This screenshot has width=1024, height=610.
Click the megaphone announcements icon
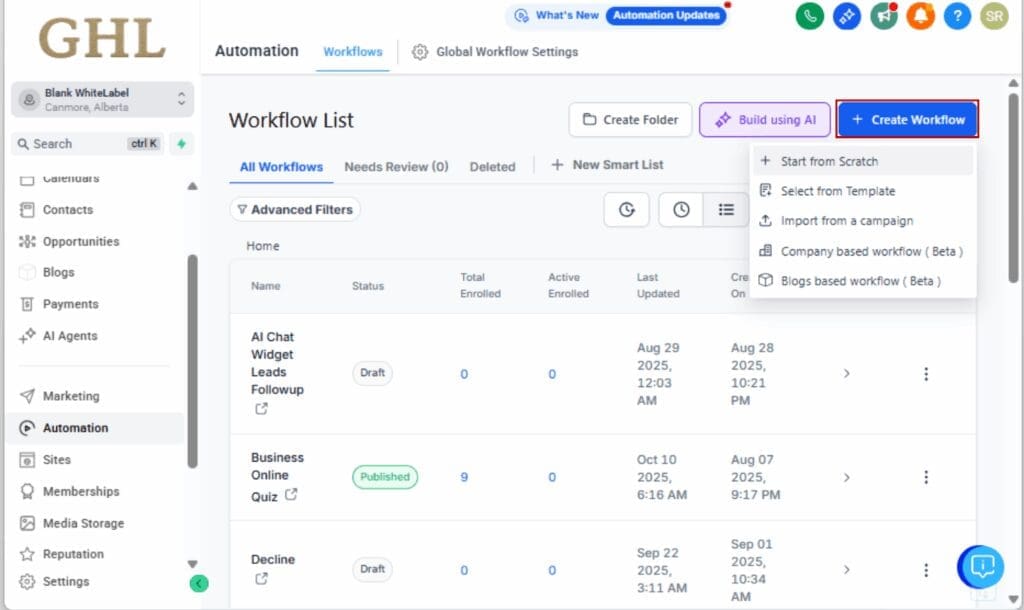(883, 16)
